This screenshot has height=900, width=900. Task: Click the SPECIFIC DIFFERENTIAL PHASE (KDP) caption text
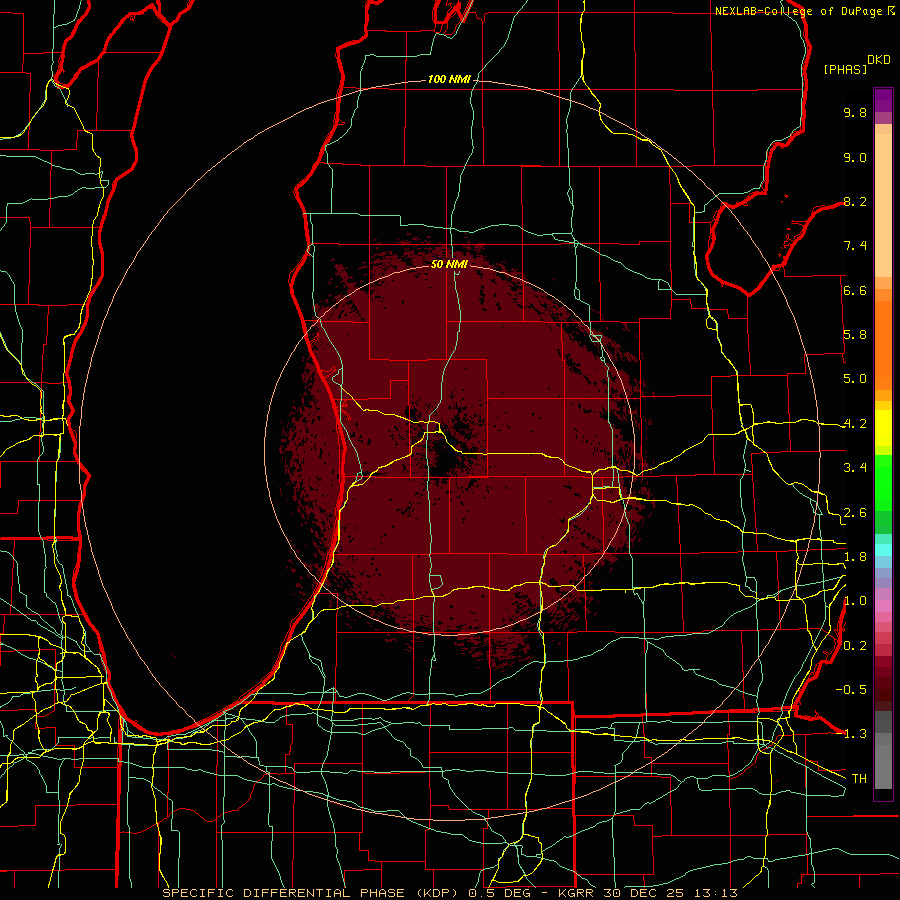pyautogui.click(x=312, y=893)
